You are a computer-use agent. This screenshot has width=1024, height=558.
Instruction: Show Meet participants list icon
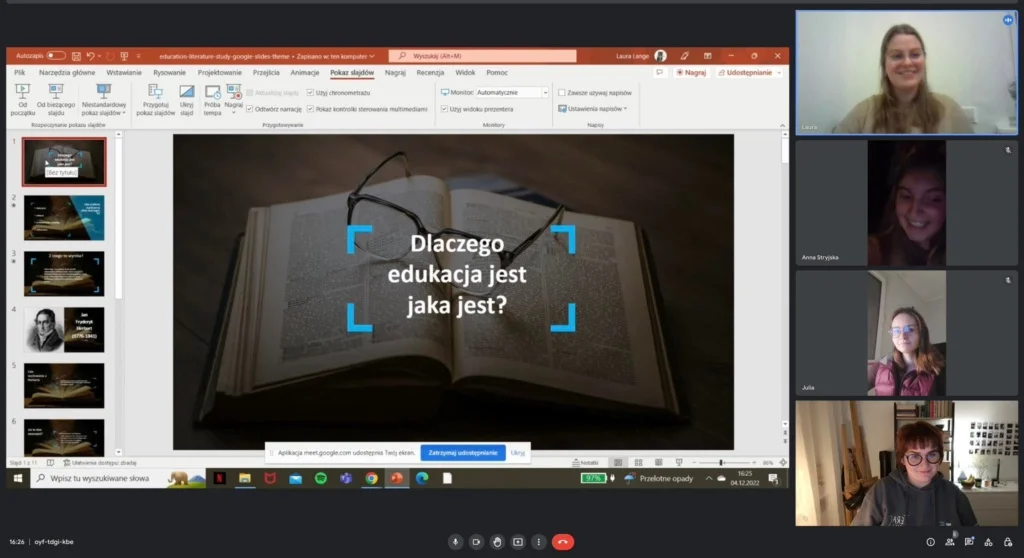tap(950, 542)
